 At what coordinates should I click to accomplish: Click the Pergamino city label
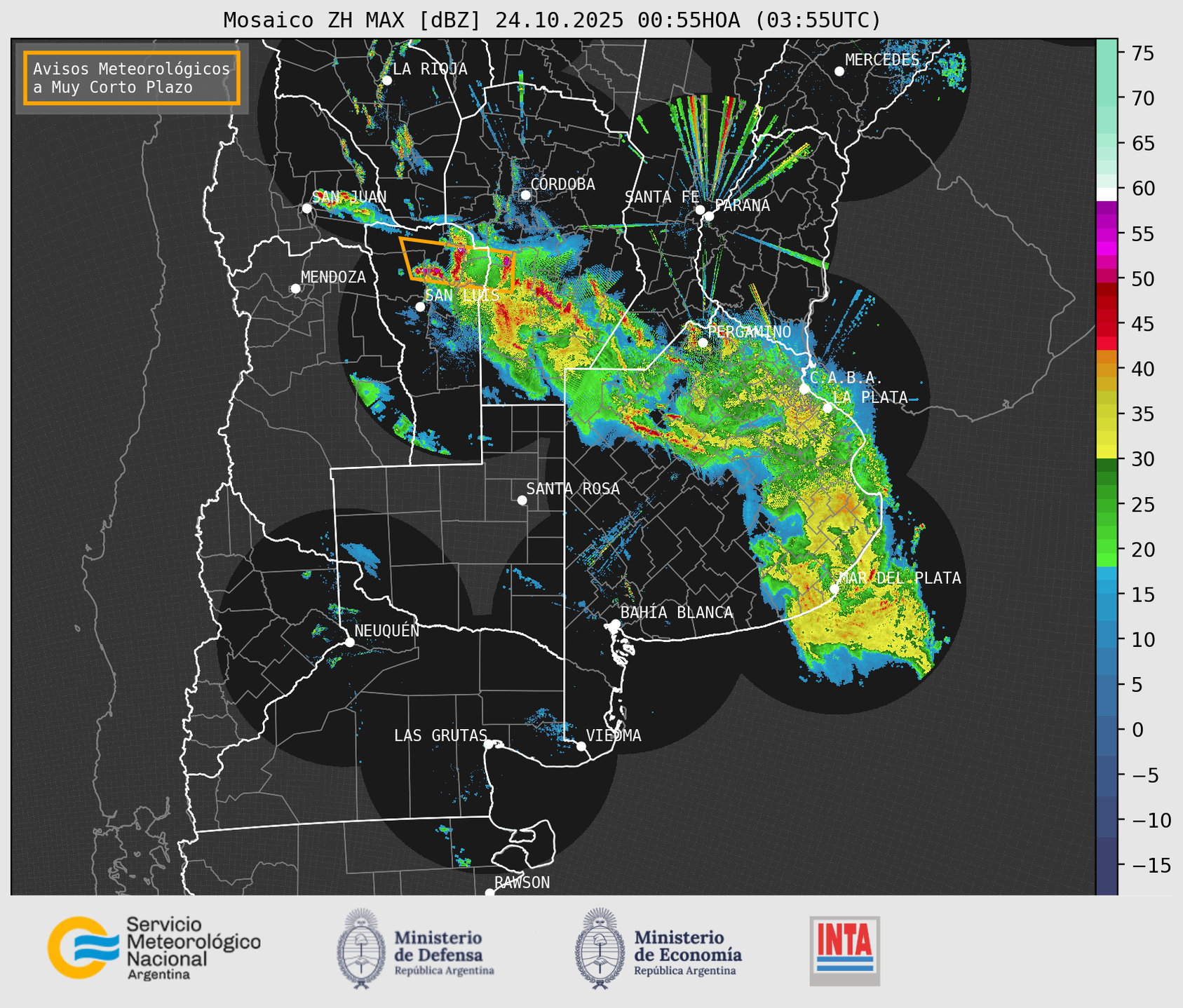pos(749,332)
